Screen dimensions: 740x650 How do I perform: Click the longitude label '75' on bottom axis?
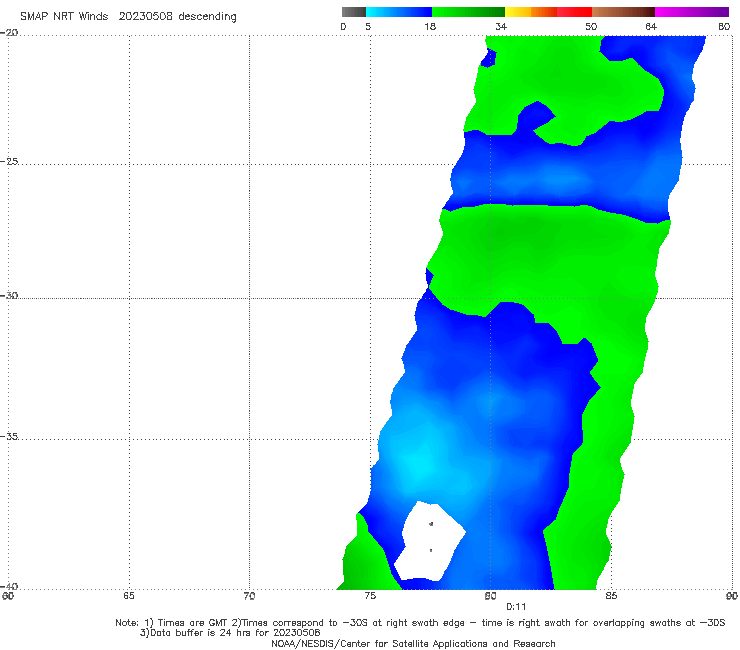point(370,596)
